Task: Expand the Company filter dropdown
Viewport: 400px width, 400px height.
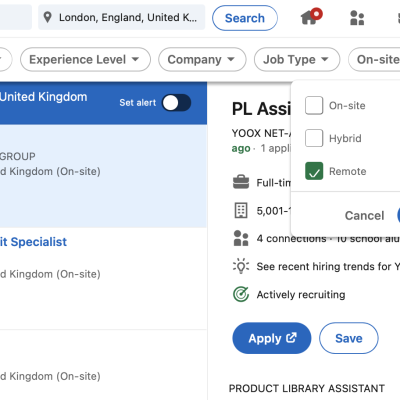Action: pos(202,59)
